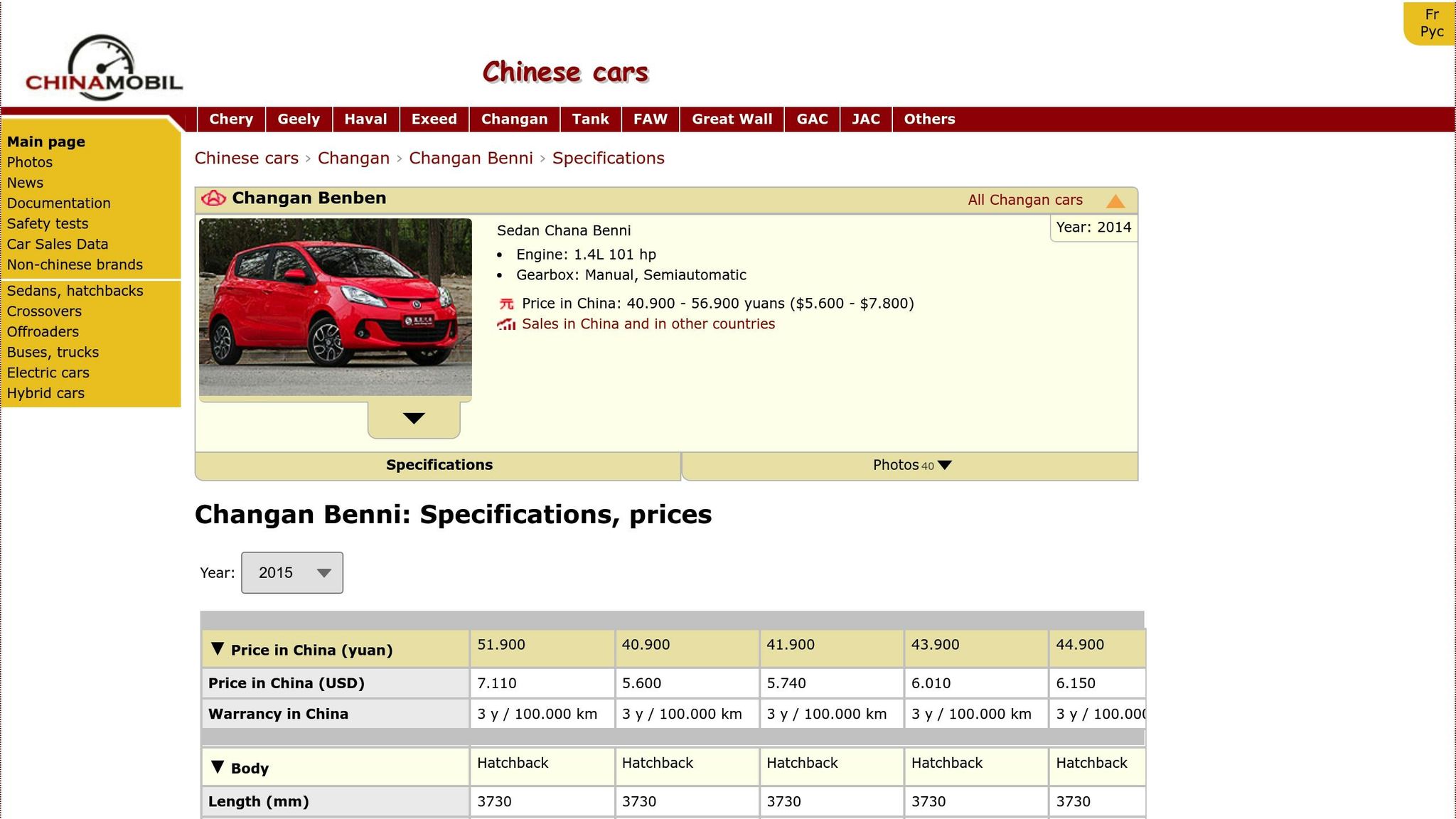Screen dimensions: 1456x819
Task: Open the FAW brand menu
Action: coord(651,119)
